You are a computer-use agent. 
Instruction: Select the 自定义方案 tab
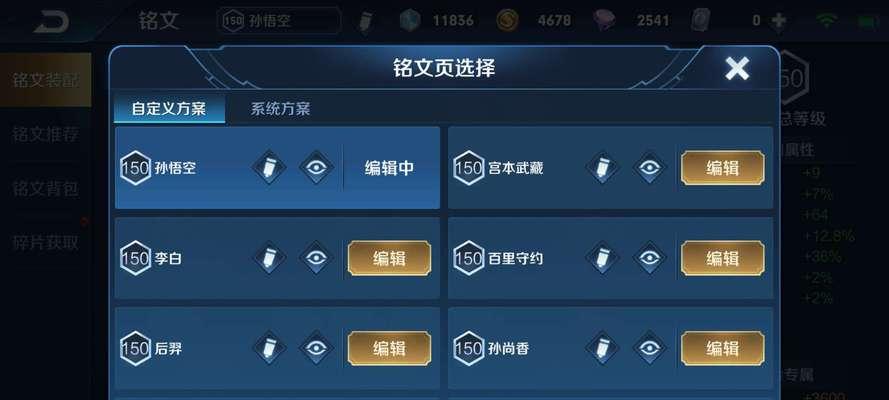pyautogui.click(x=169, y=109)
